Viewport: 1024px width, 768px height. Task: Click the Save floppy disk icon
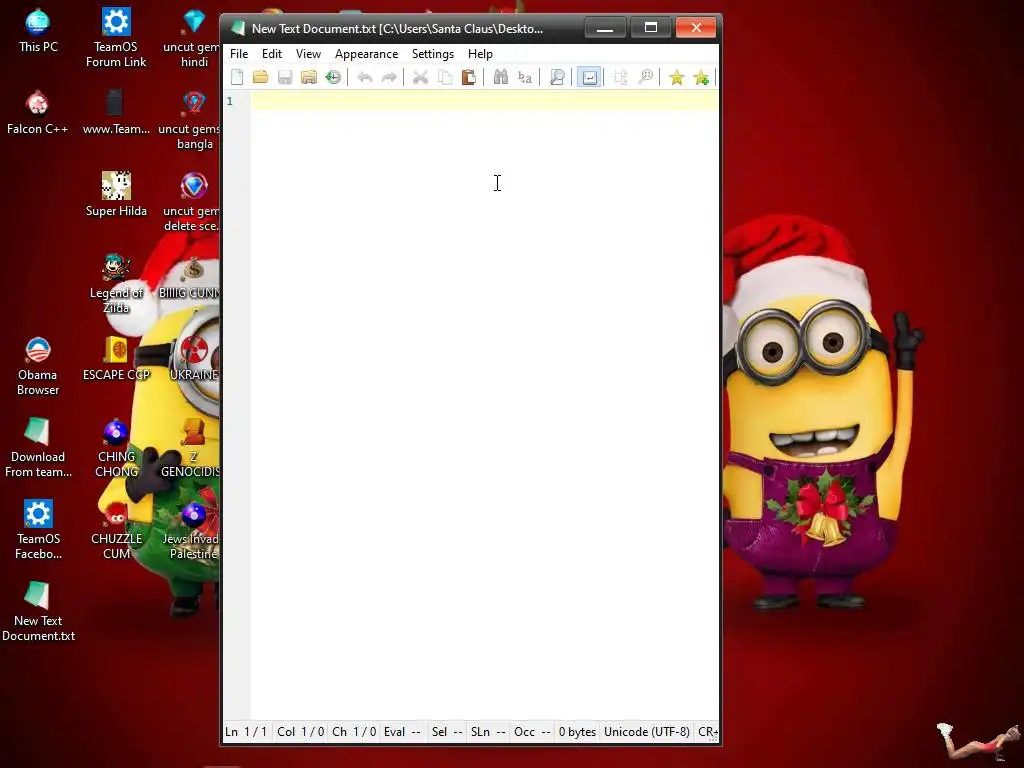[285, 77]
